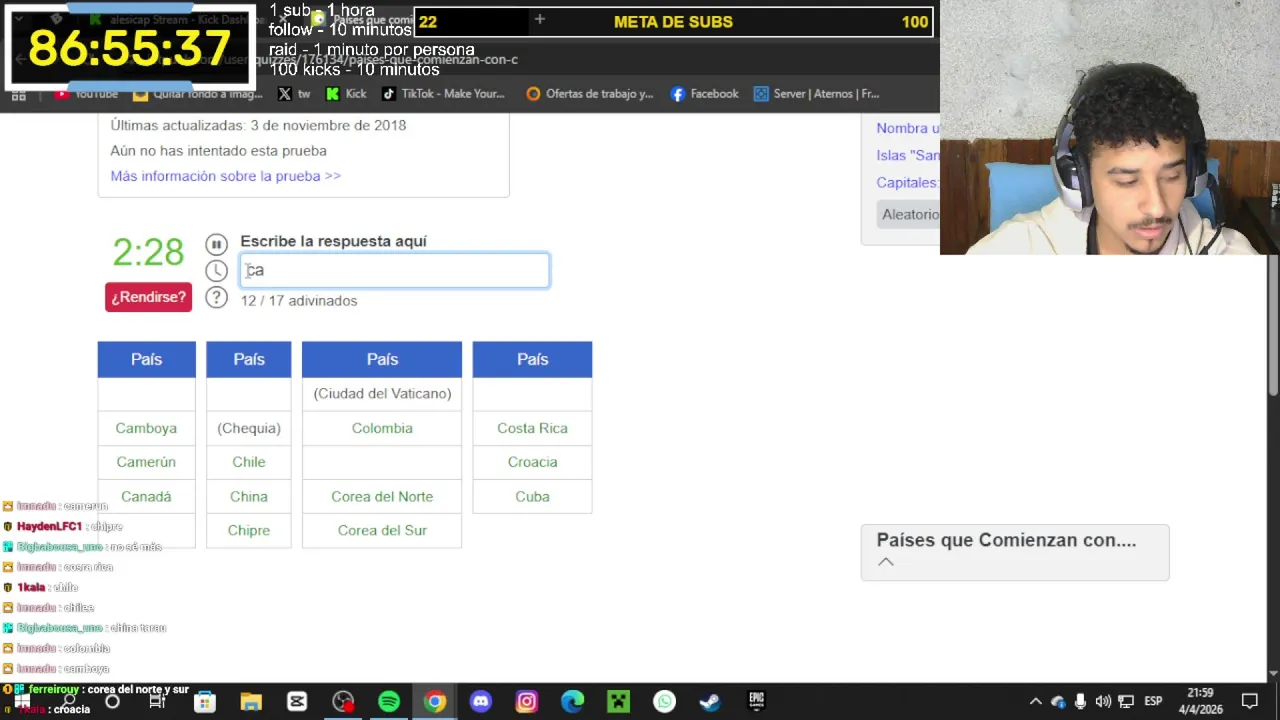Click the Corea del Sur cell

click(x=382, y=530)
